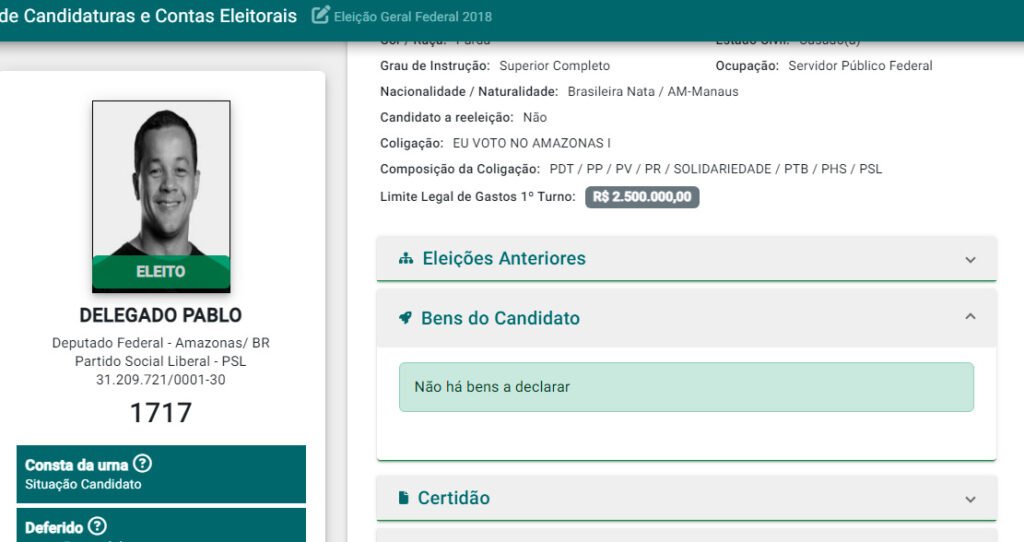
Task: Click the help icon next to Consta da urna
Action: click(143, 464)
